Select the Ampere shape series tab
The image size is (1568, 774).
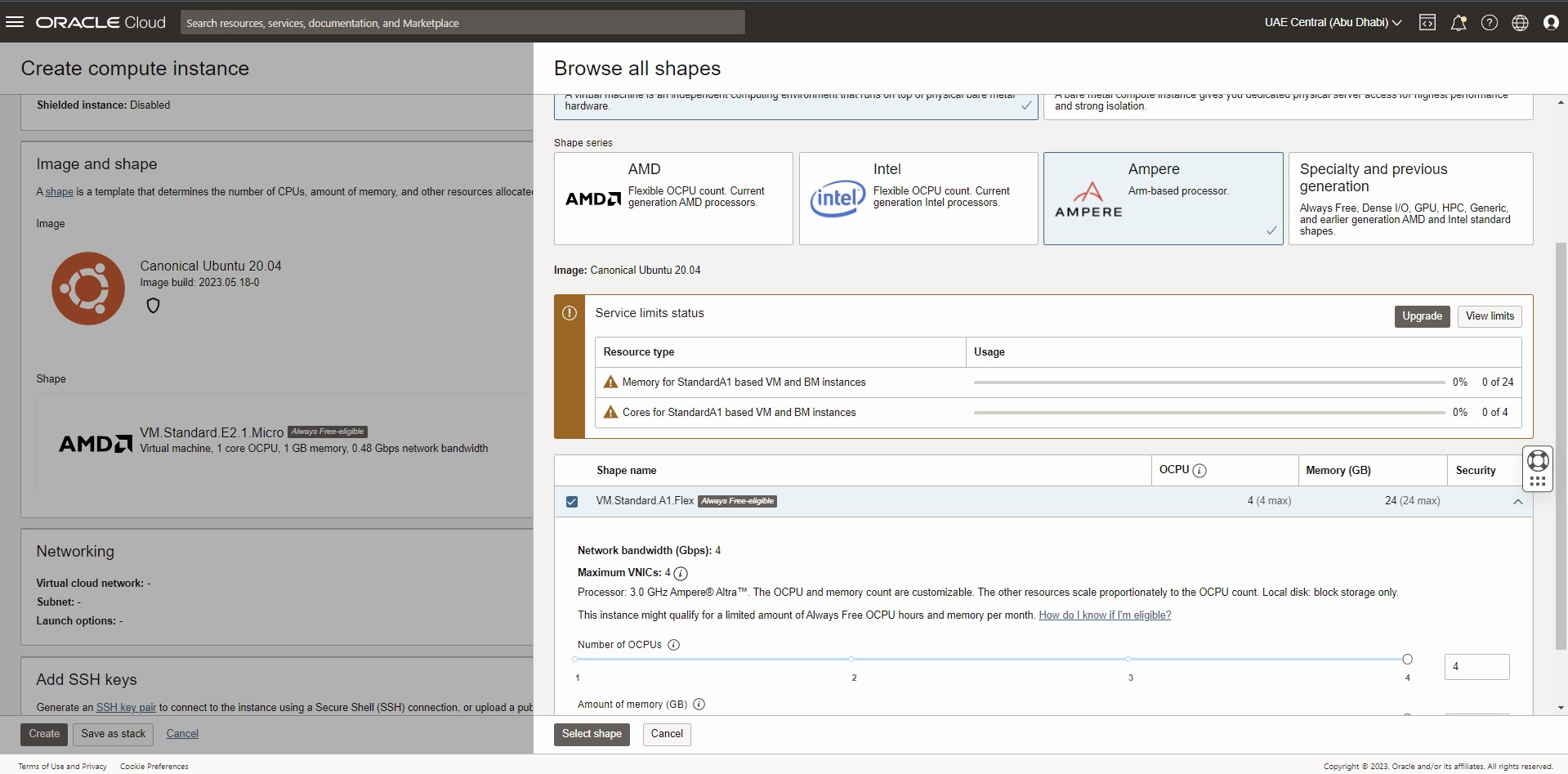tap(1163, 198)
